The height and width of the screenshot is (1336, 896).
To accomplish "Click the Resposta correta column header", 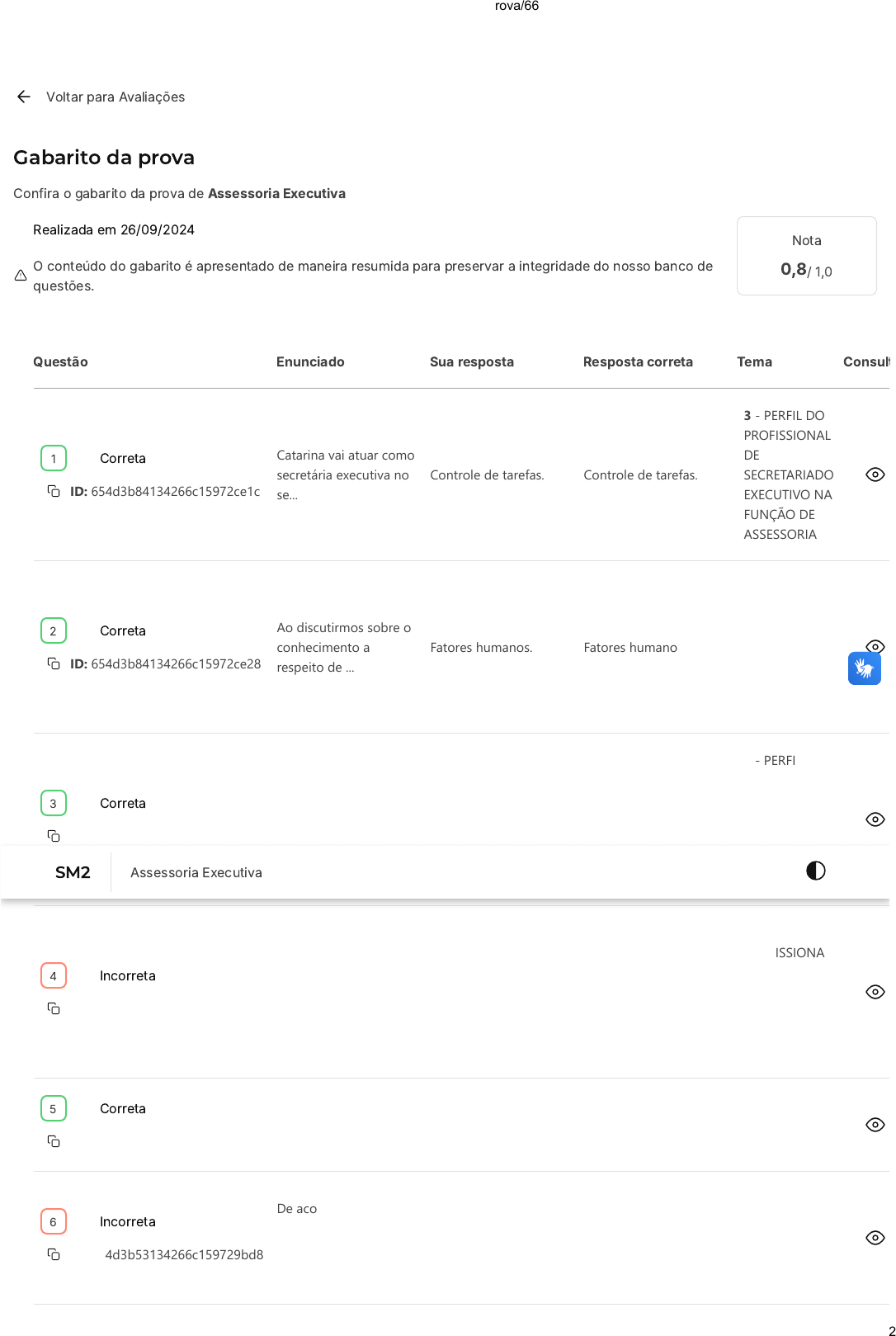I will (638, 361).
